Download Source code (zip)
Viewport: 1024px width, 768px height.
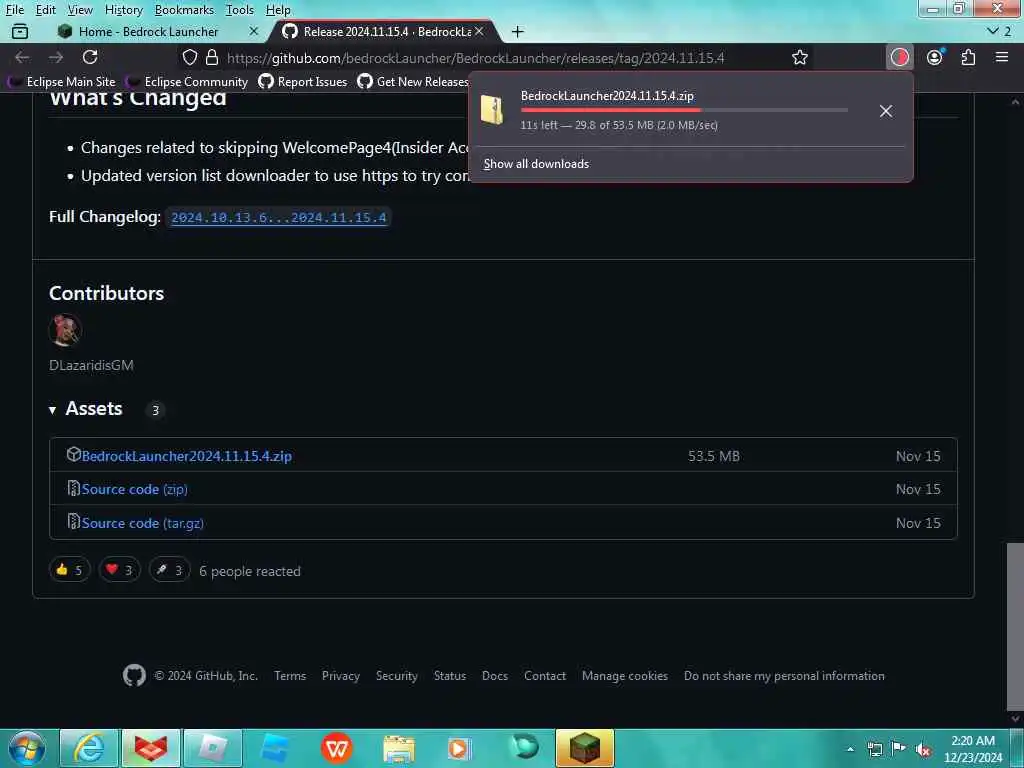point(135,489)
